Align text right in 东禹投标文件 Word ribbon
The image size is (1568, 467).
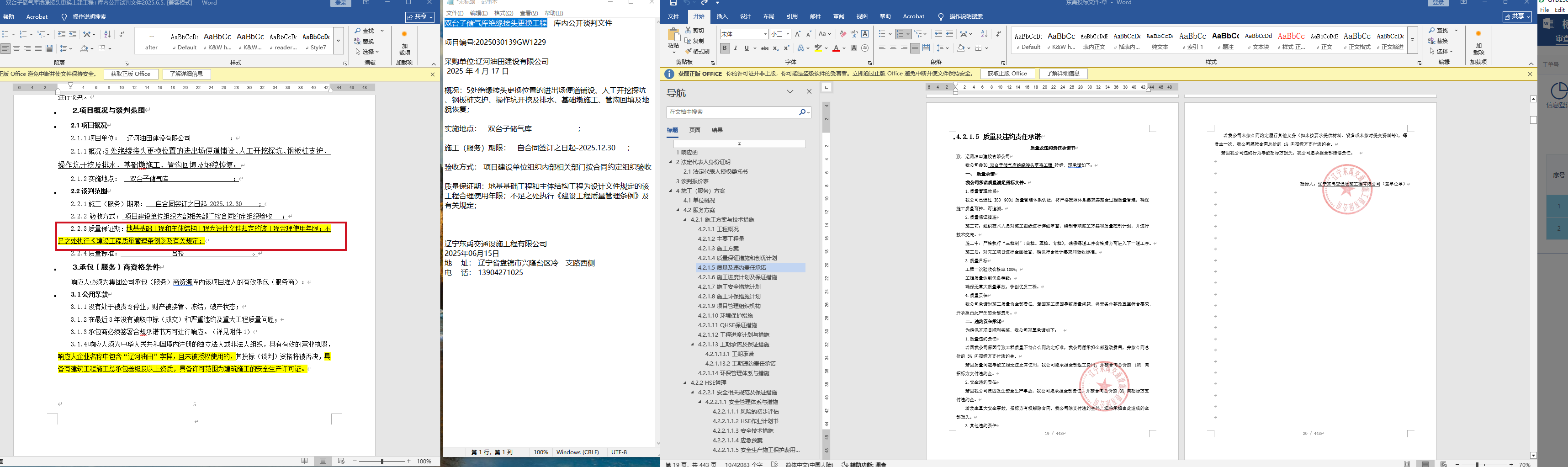[904, 48]
